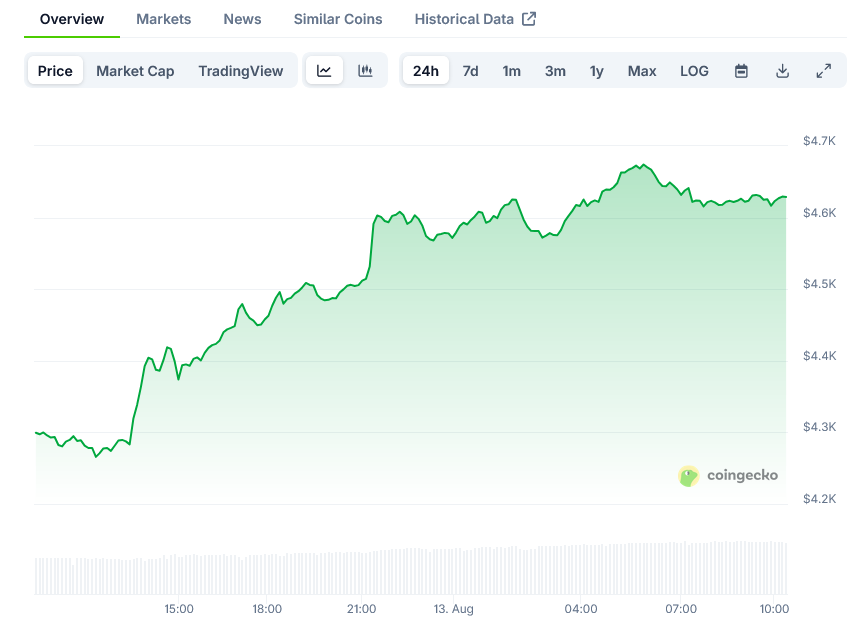Screen dimensions: 847x627
Task: Toggle LOG scale on chart
Action: 694,71
